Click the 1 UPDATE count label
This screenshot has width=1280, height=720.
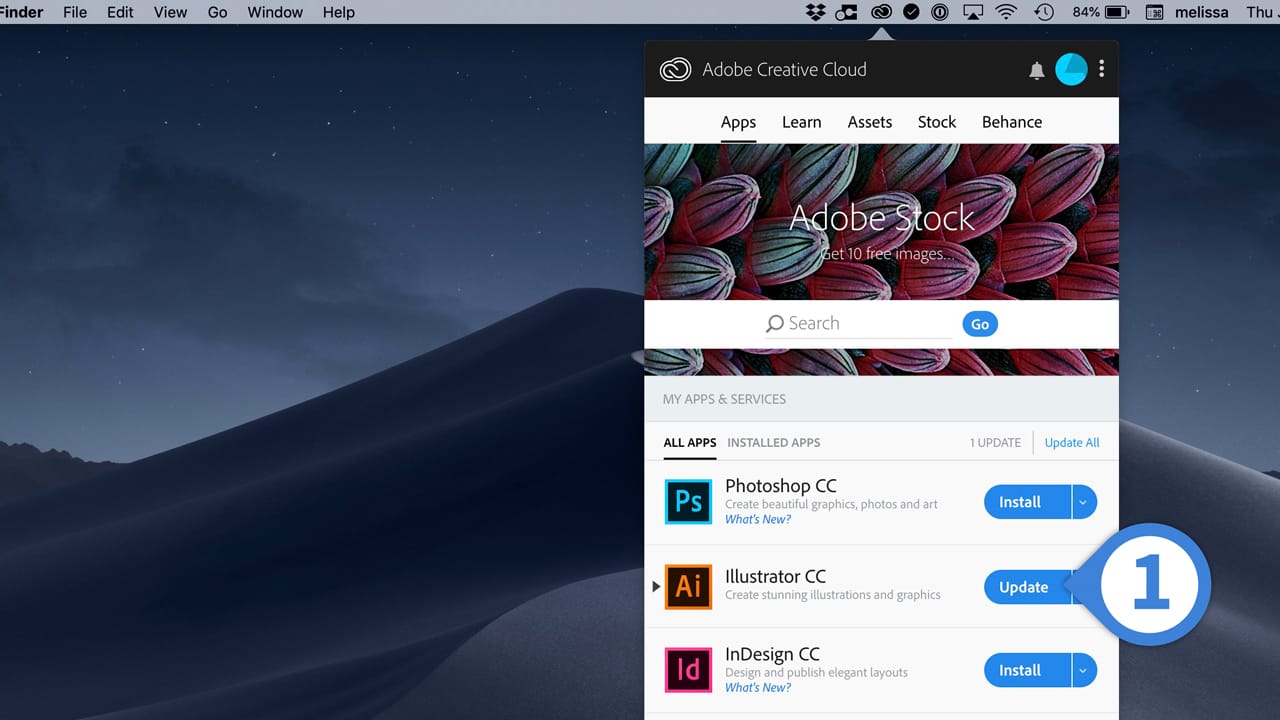click(x=995, y=442)
